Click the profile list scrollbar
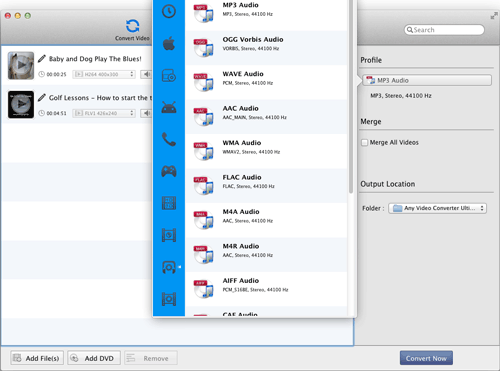 [x=351, y=97]
